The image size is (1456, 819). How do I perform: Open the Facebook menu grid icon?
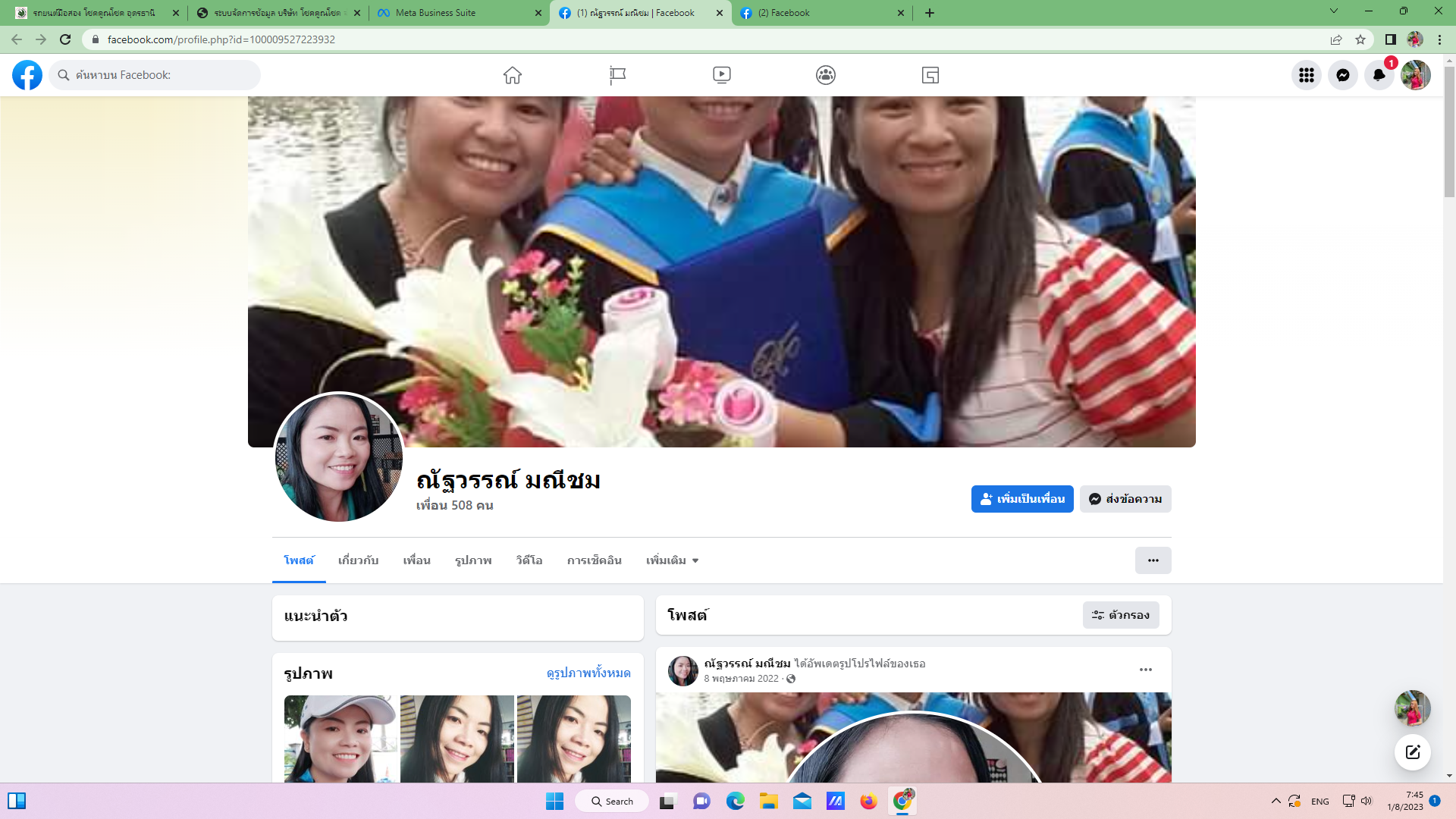[1306, 75]
